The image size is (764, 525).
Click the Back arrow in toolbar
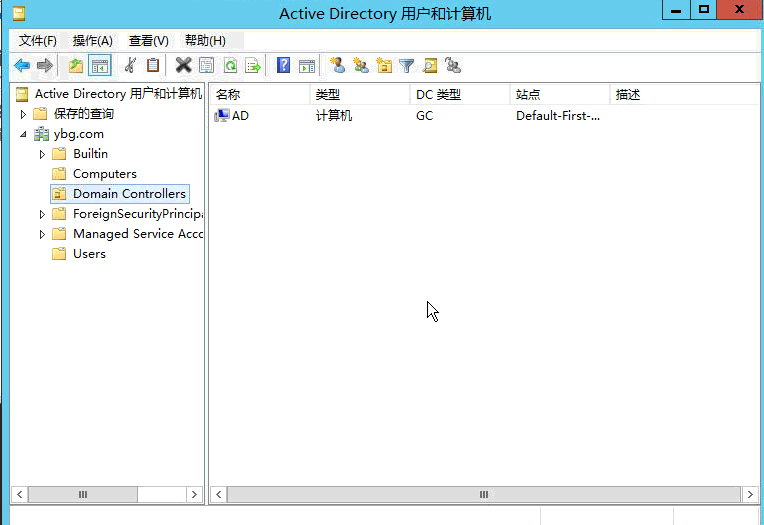(21, 66)
